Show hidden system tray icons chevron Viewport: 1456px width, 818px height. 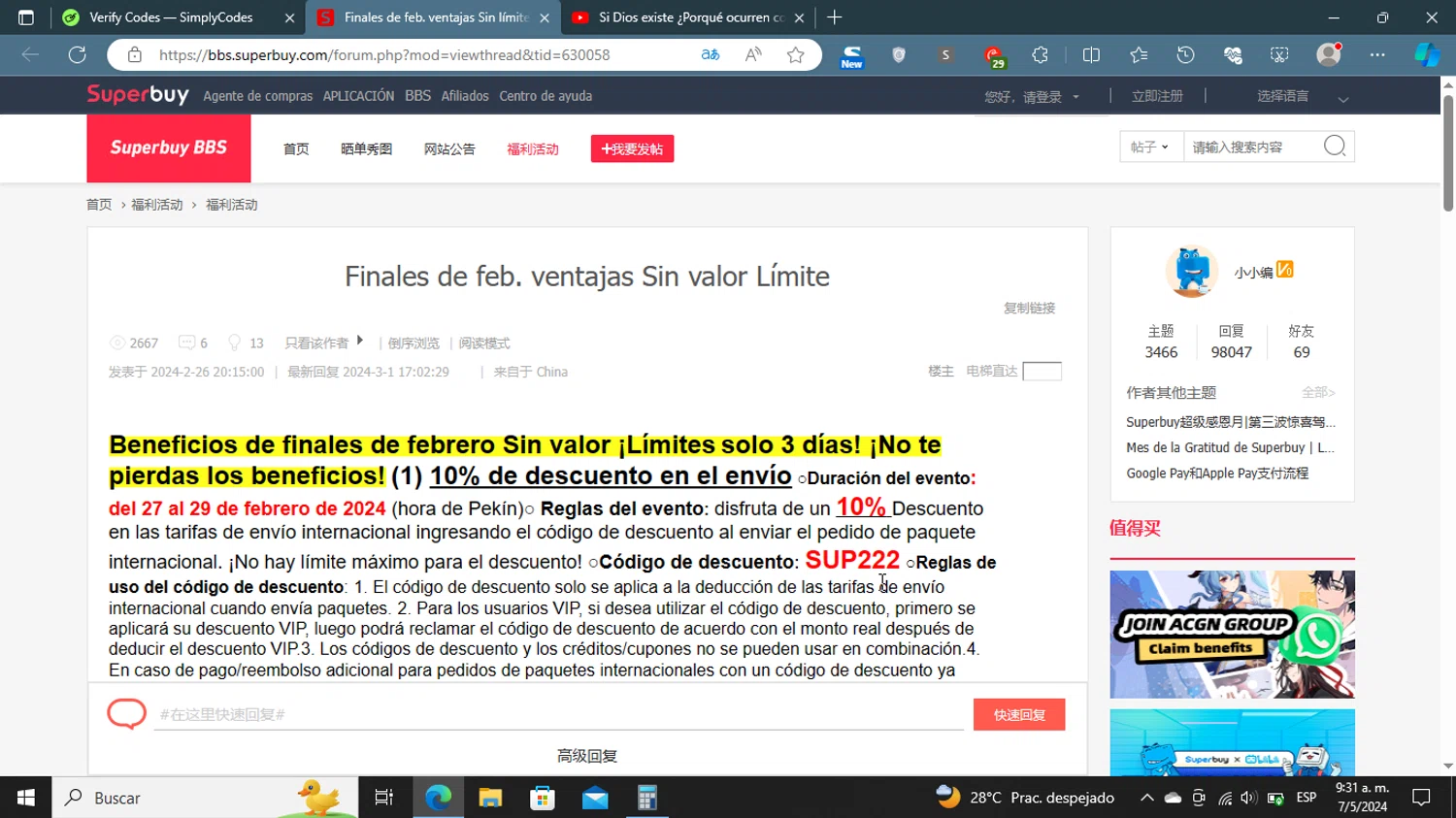tap(1146, 798)
